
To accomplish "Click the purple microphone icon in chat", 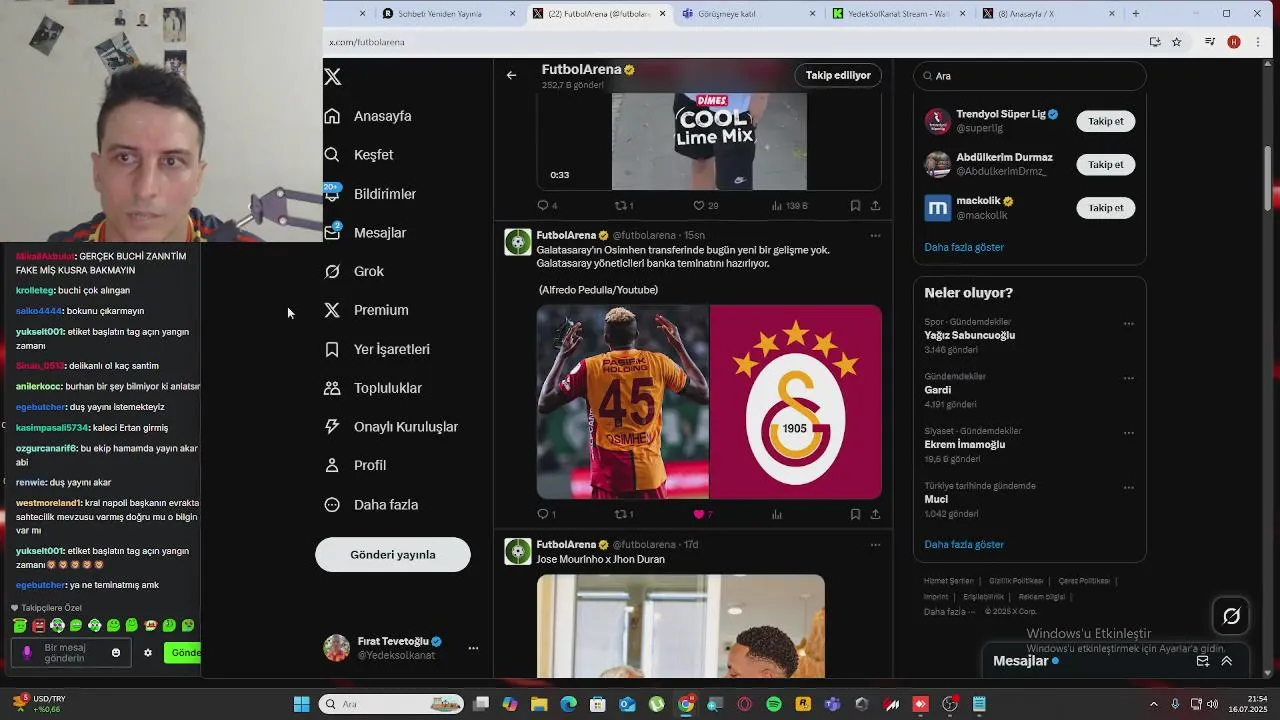I will (x=27, y=653).
